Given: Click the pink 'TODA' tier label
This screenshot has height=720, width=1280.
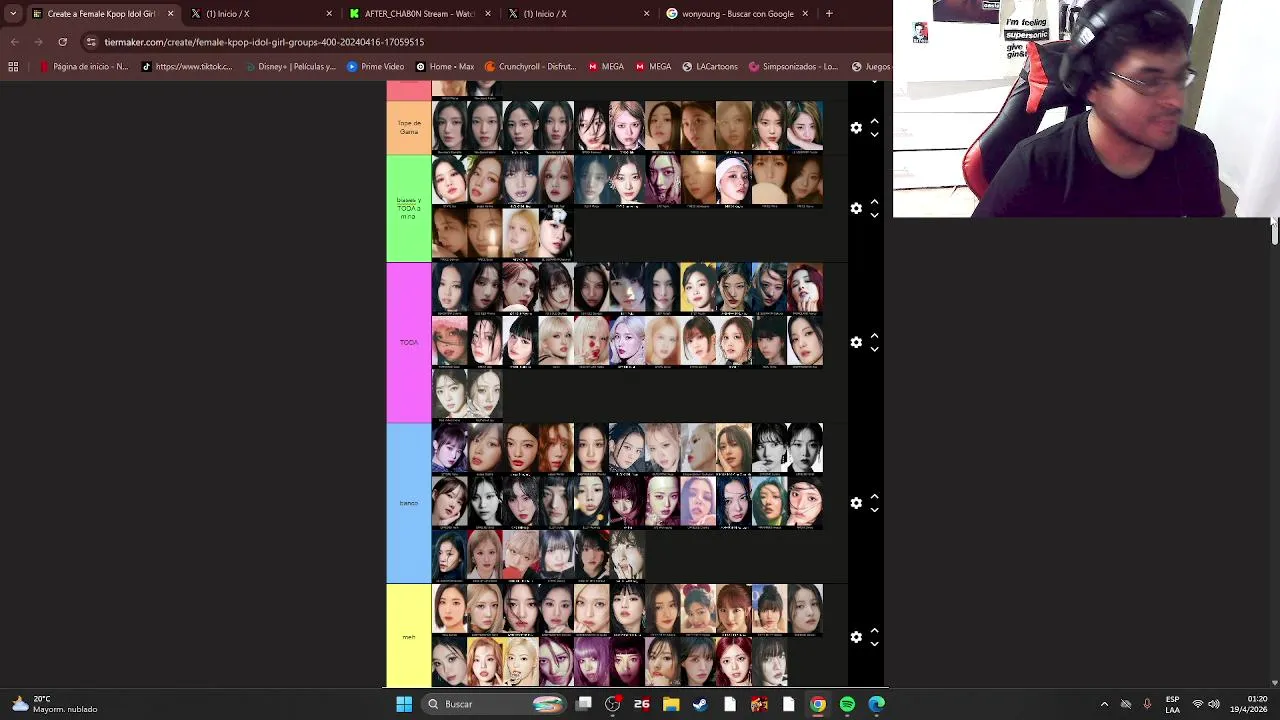Looking at the screenshot, I should 409,342.
